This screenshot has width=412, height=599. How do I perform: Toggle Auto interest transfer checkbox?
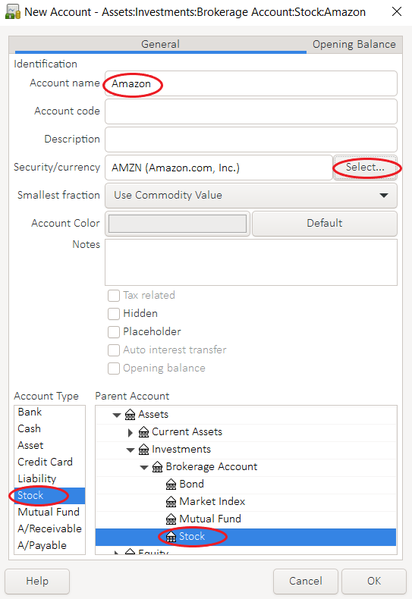coord(114,350)
